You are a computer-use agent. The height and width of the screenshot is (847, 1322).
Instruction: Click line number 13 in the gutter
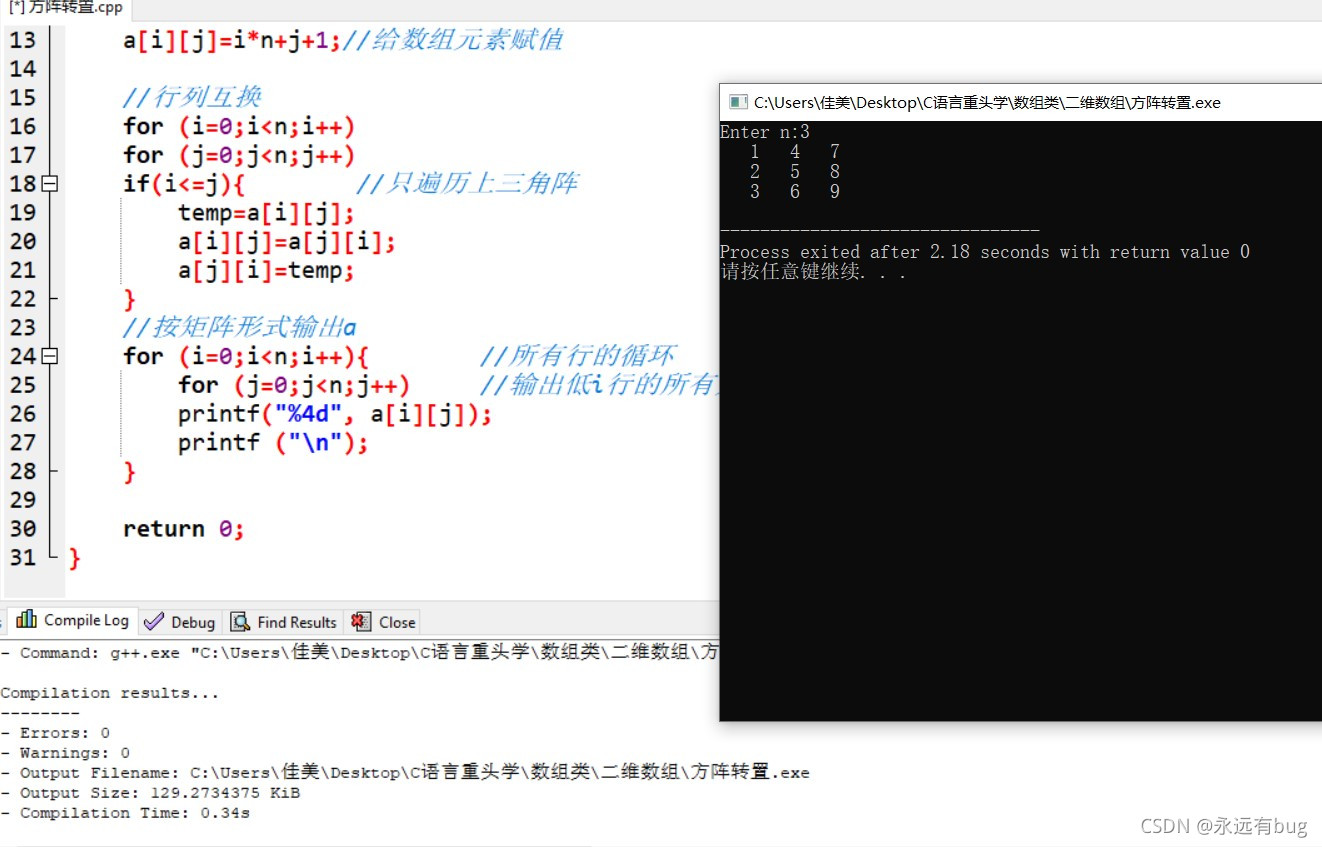22,40
